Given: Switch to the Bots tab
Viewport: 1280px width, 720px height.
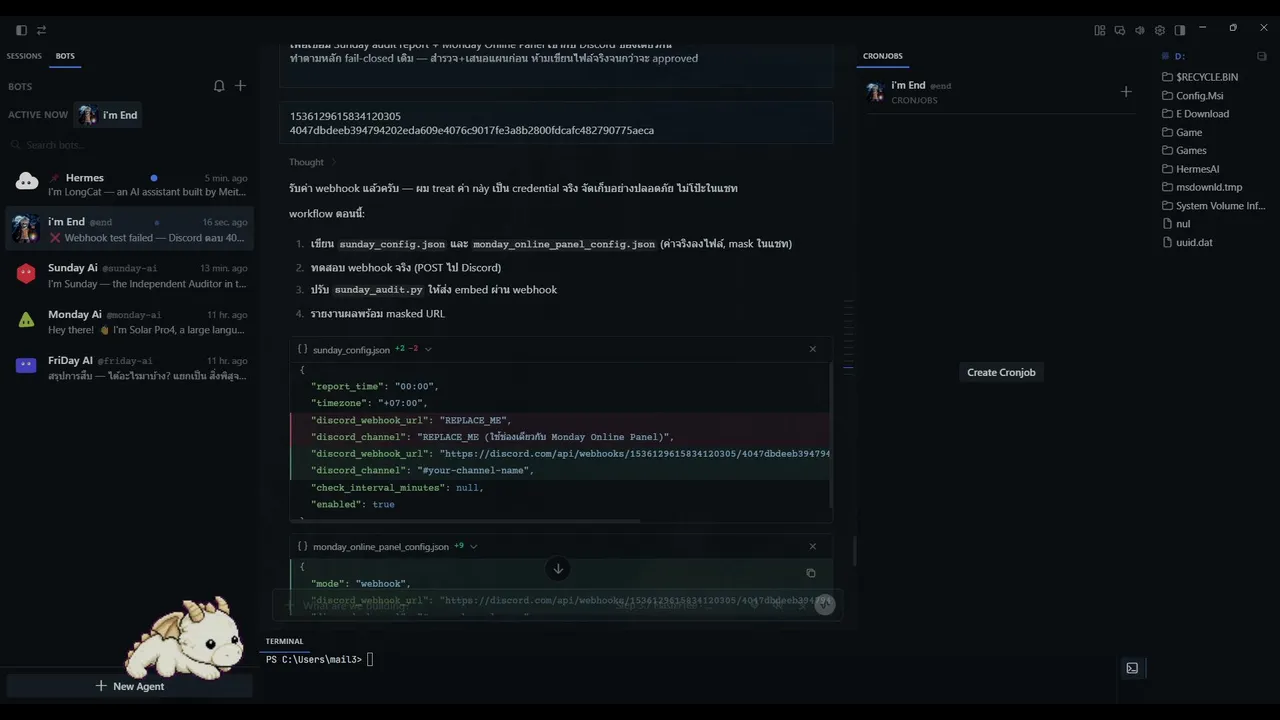Looking at the screenshot, I should pos(65,56).
